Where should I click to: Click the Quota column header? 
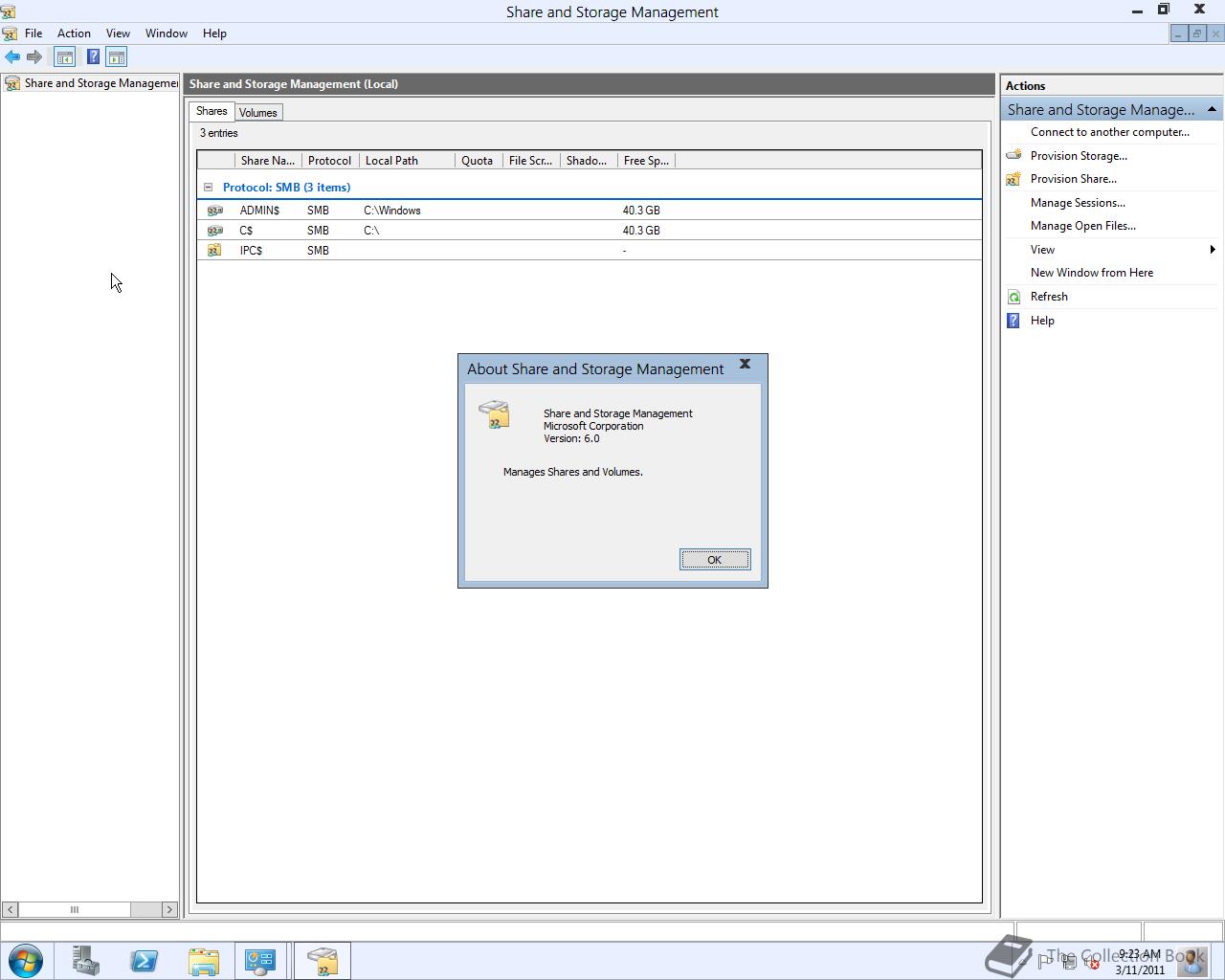tap(479, 161)
